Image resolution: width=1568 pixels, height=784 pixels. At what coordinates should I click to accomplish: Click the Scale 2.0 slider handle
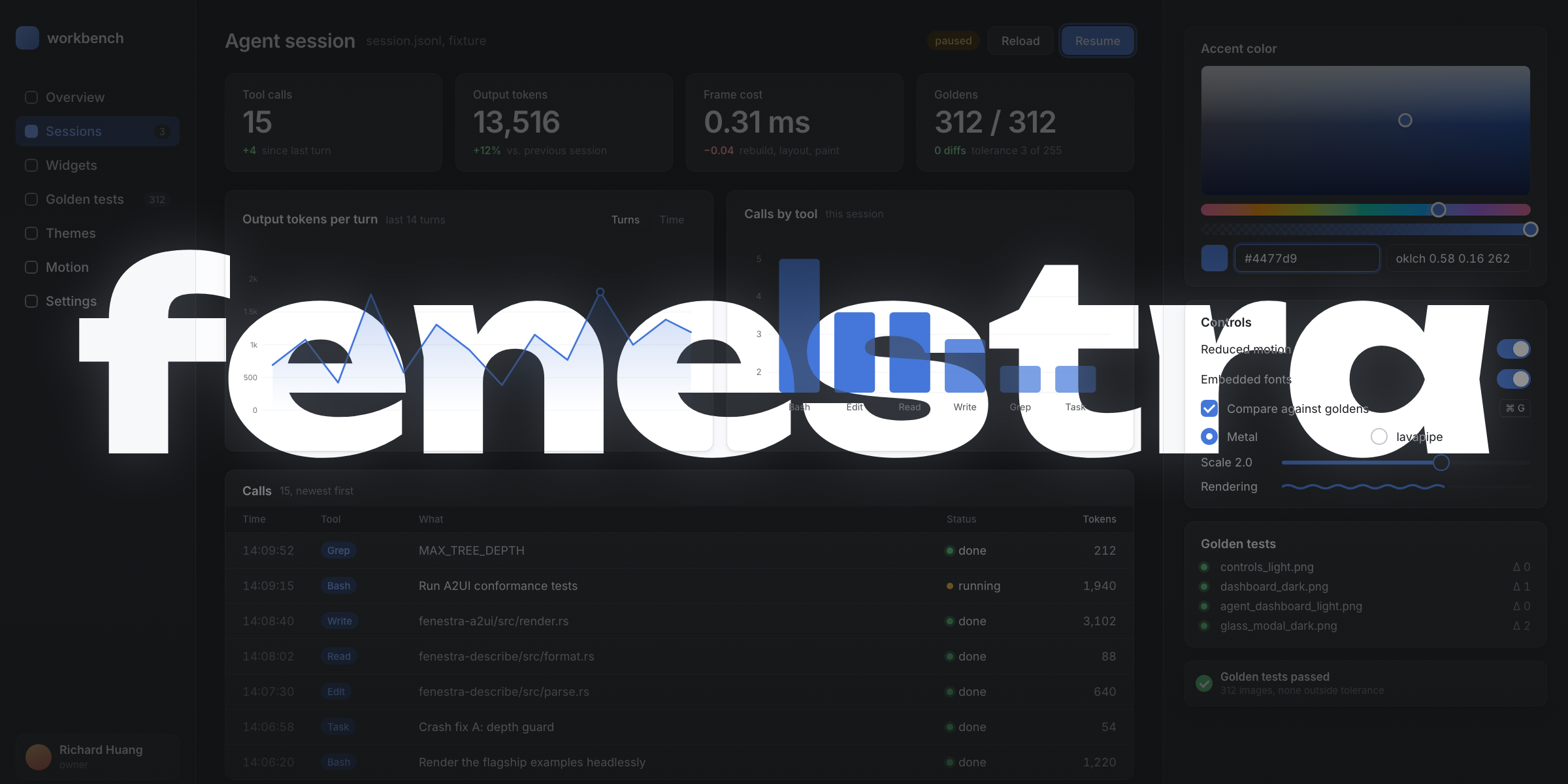(1441, 463)
